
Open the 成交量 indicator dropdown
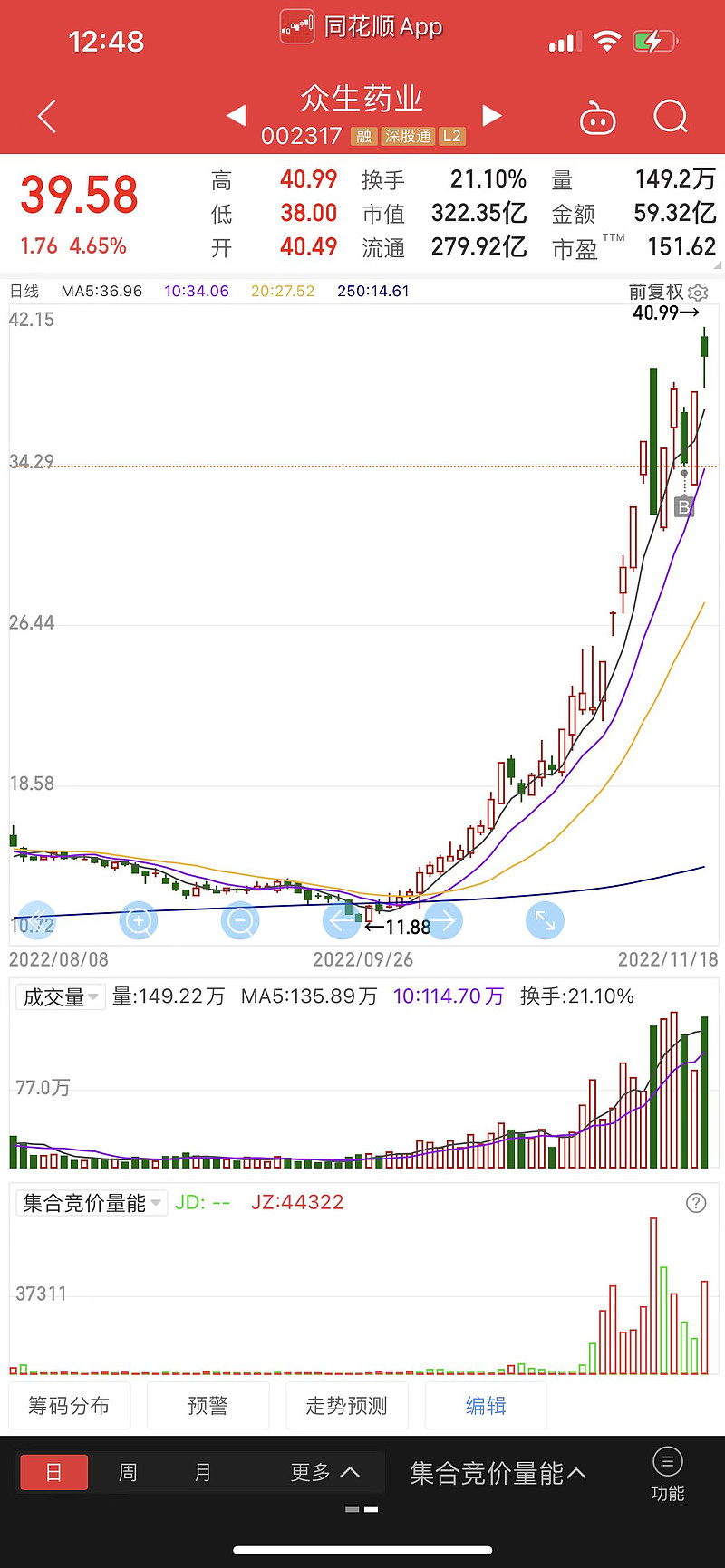pyautogui.click(x=61, y=996)
